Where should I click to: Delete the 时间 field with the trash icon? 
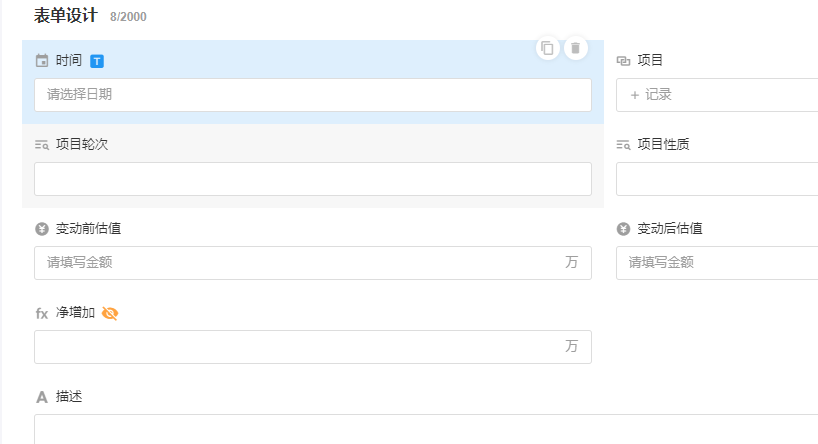point(575,48)
